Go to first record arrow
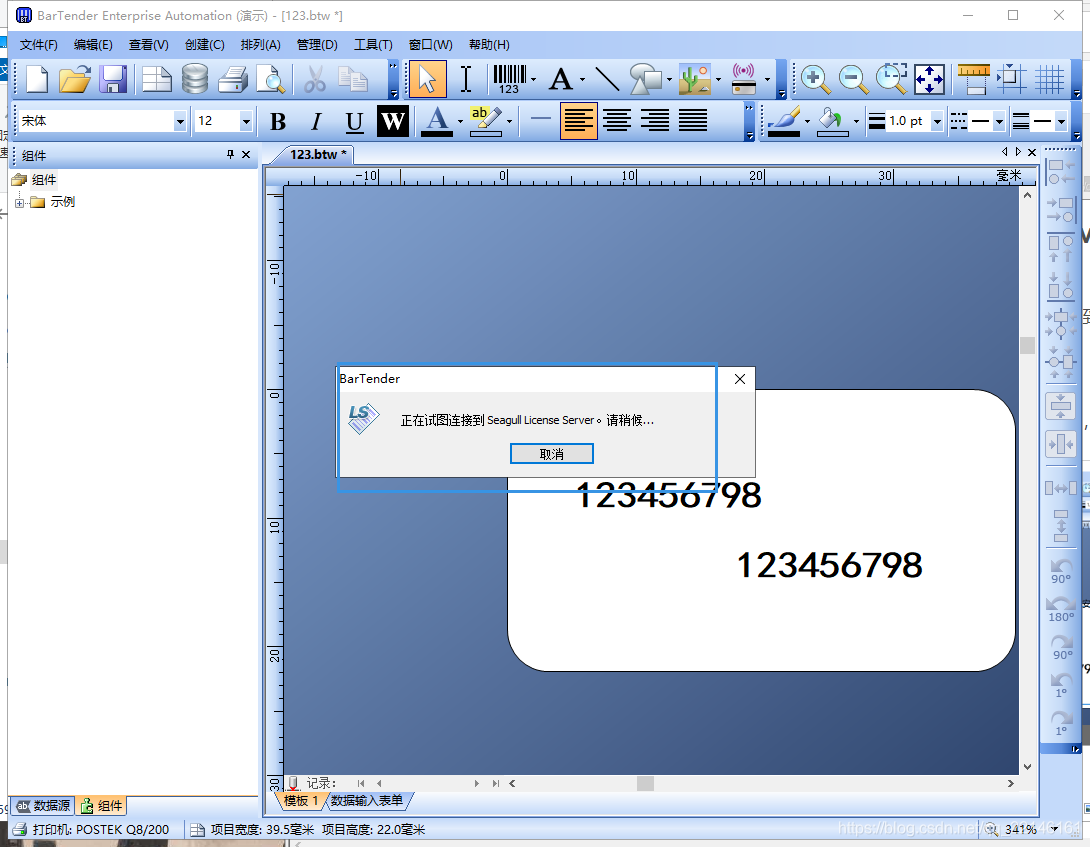 coord(361,783)
